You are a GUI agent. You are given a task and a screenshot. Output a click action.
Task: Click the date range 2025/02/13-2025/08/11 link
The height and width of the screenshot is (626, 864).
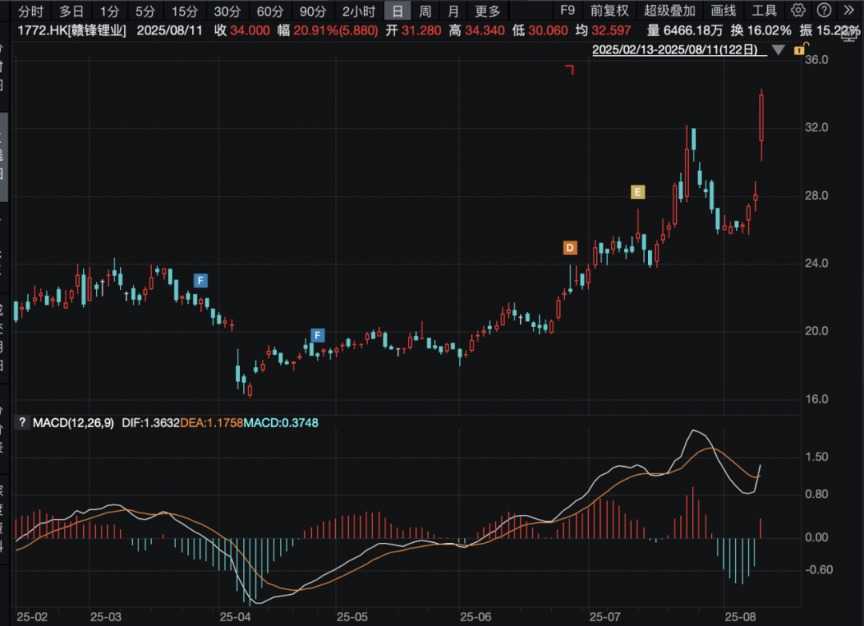676,49
